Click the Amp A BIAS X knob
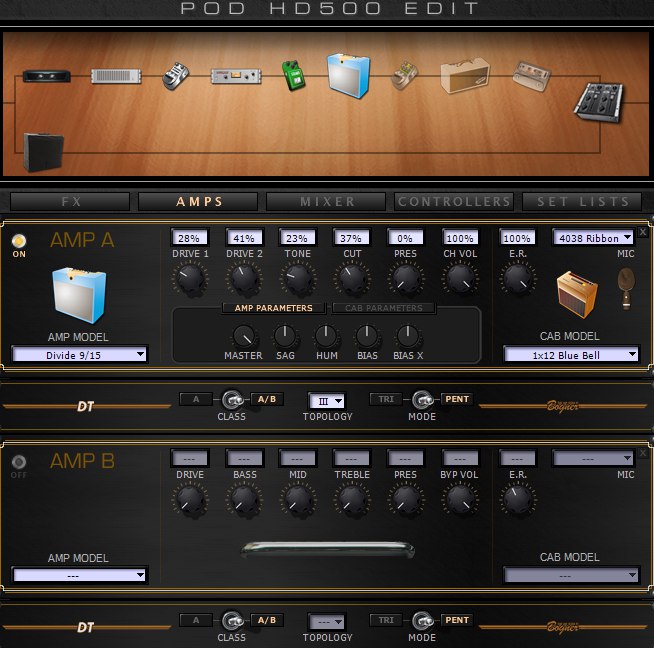Viewport: 654px width, 648px height. (x=408, y=337)
